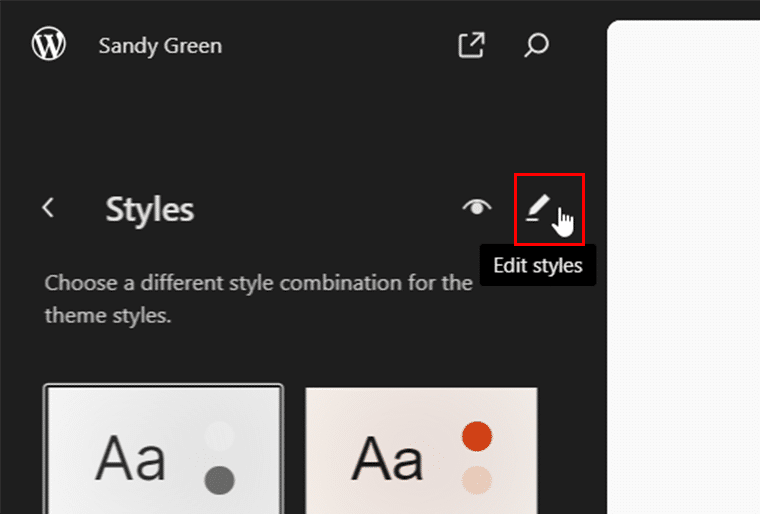
Task: Open the view site external link icon
Action: pyautogui.click(x=471, y=45)
